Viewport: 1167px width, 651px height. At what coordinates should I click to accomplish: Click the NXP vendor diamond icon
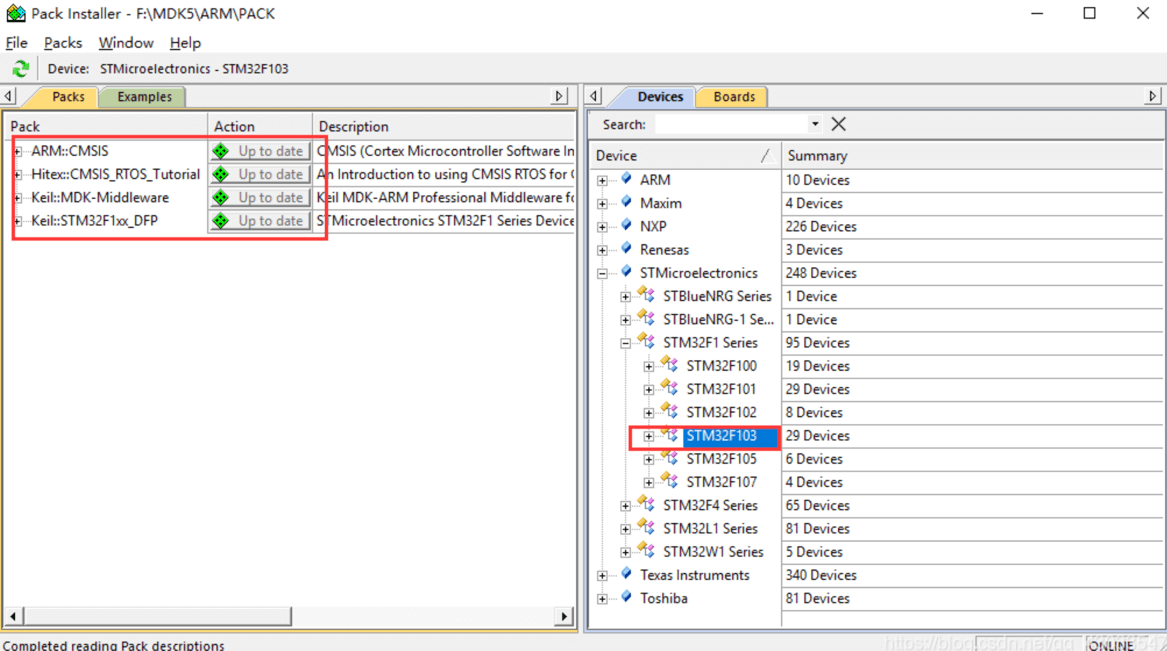coord(626,226)
